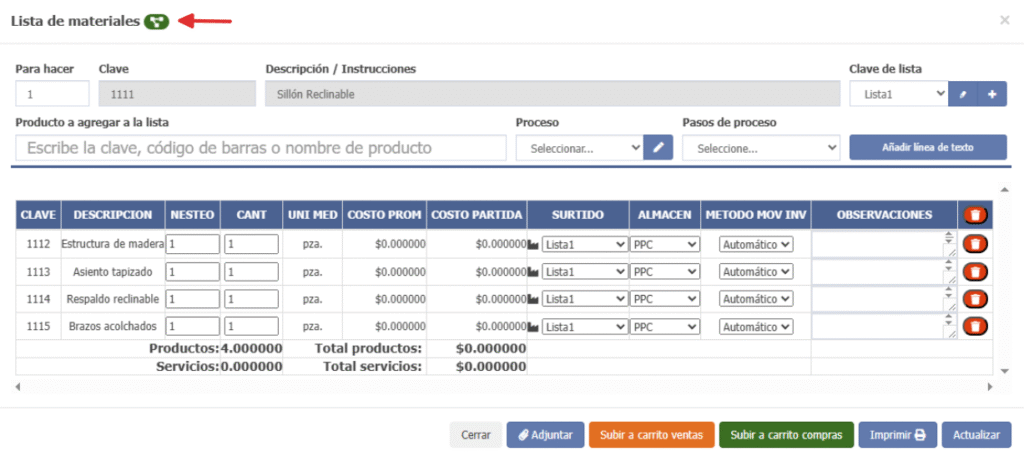Image resolution: width=1024 pixels, height=462 pixels.
Task: Click the red trash icon in the table header
Action: 975,215
